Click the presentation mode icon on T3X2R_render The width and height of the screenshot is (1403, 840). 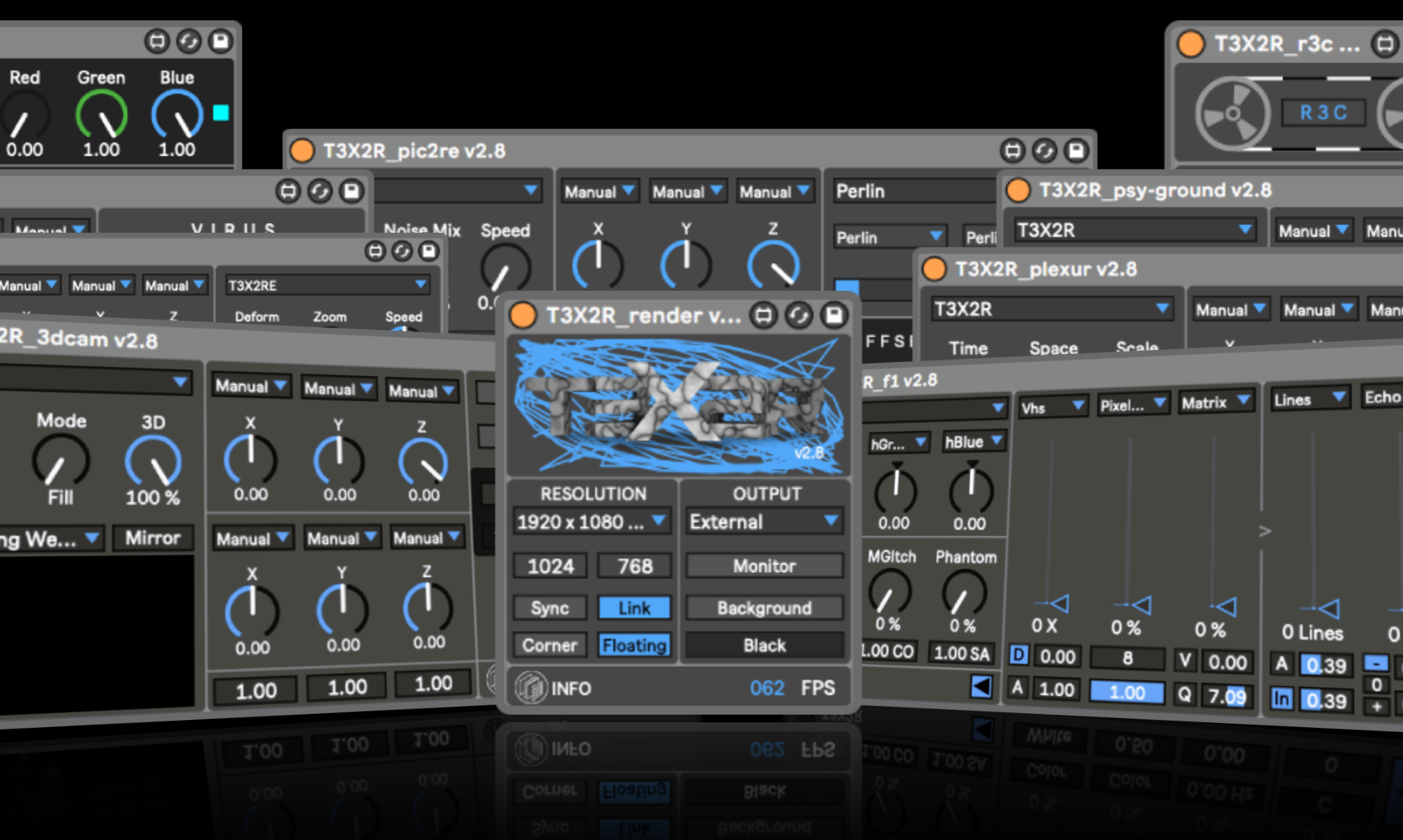pyautogui.click(x=763, y=315)
